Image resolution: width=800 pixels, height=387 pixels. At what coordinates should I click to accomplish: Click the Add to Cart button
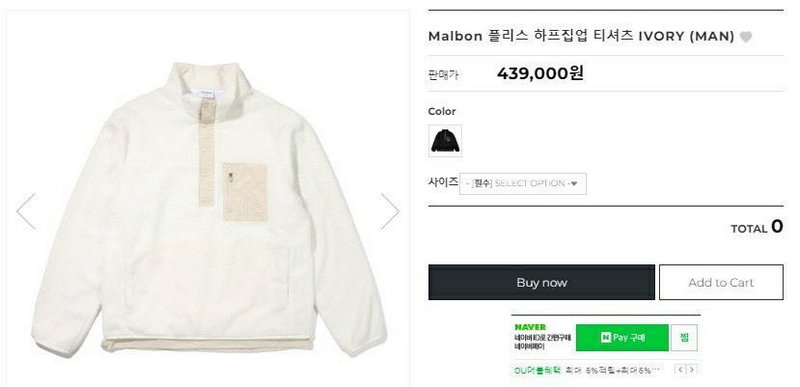(721, 282)
